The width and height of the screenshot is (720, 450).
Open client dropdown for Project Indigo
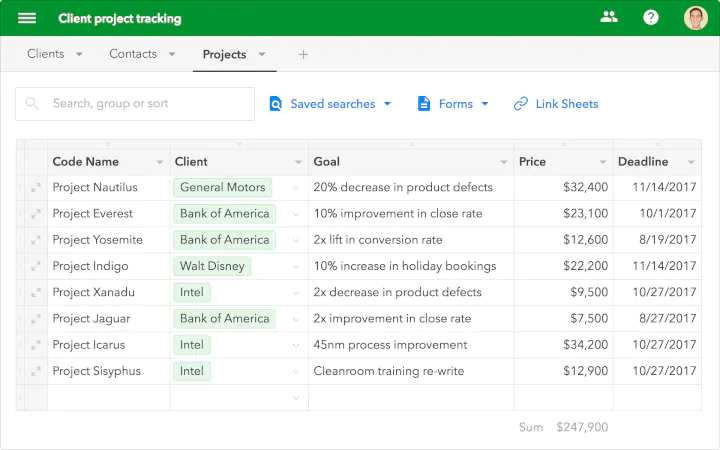(296, 266)
